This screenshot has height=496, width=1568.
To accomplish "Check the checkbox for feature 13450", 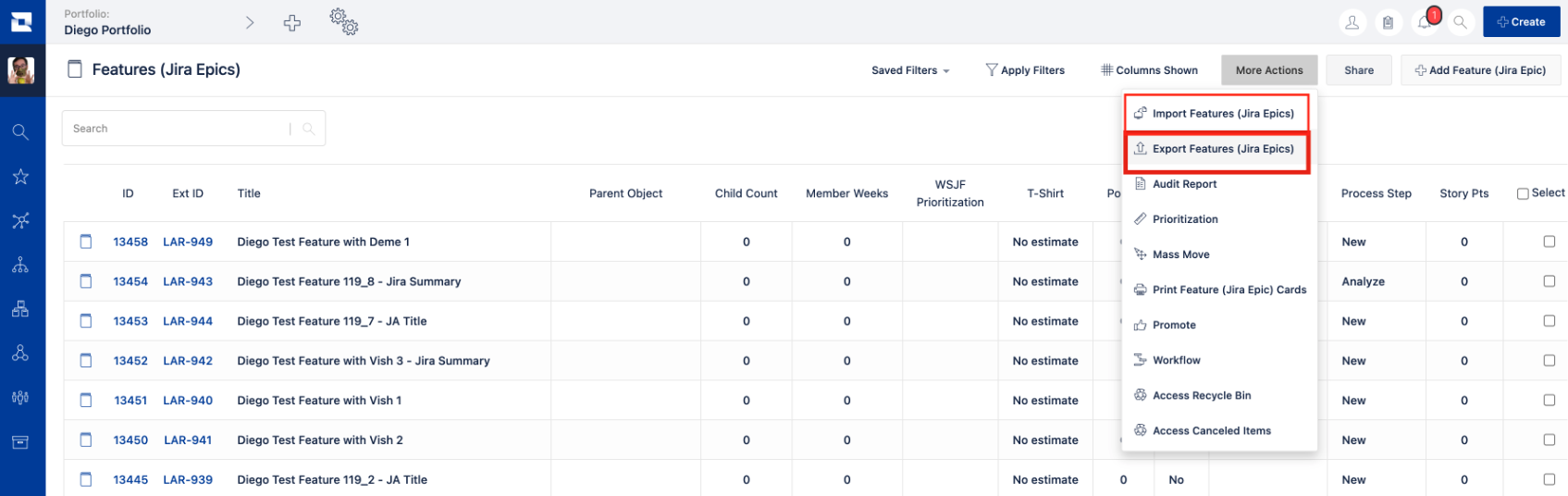I will pyautogui.click(x=1549, y=440).
